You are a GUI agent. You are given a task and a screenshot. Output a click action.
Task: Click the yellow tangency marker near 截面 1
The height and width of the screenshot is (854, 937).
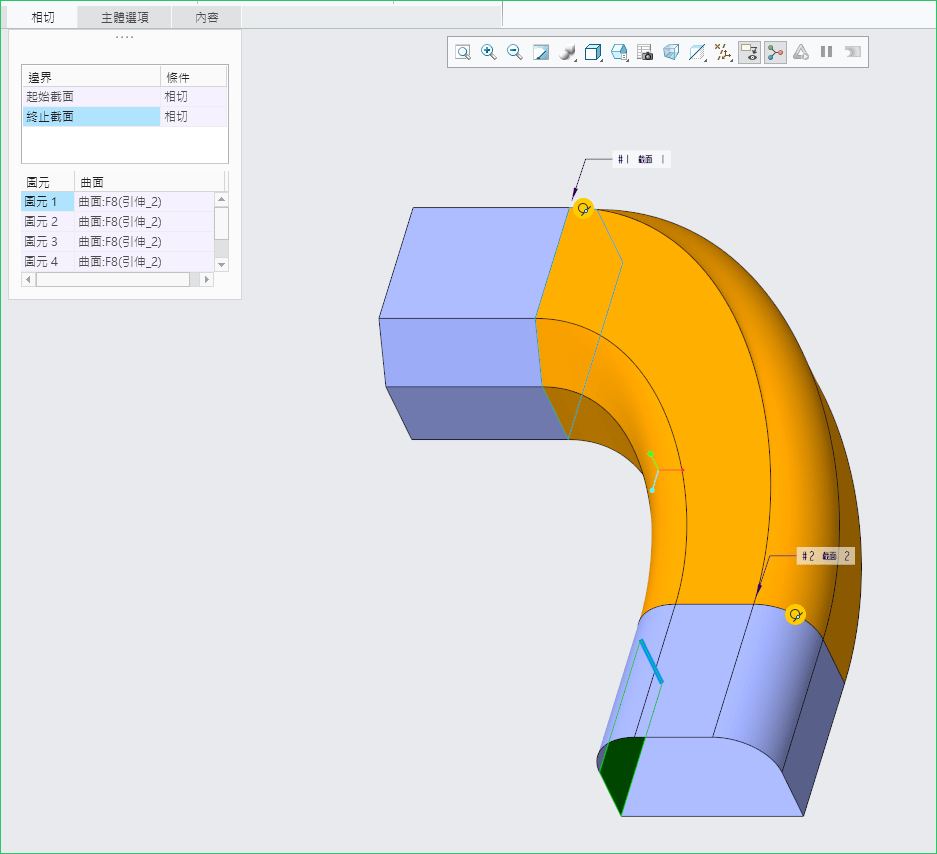click(x=583, y=209)
